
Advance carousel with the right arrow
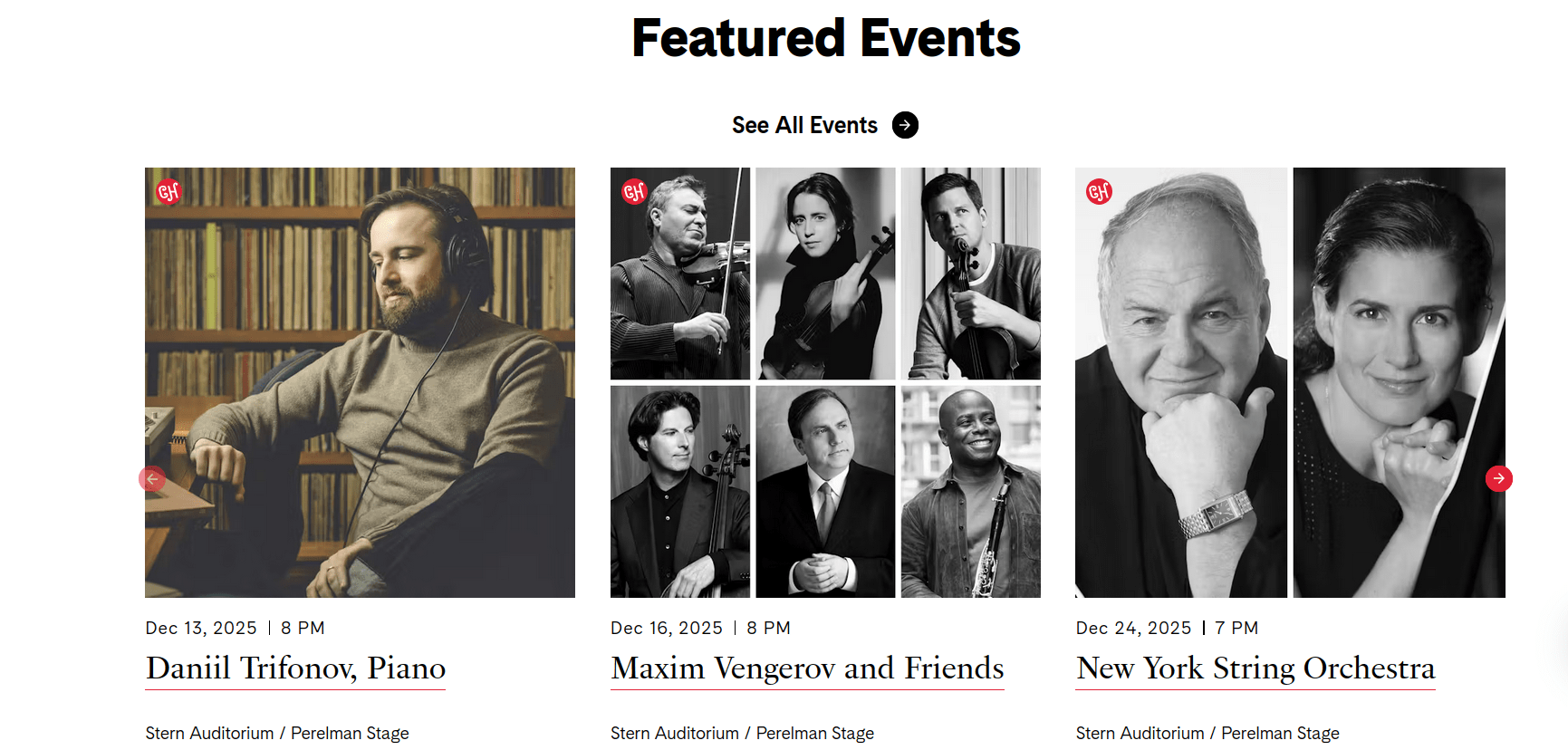click(1498, 478)
